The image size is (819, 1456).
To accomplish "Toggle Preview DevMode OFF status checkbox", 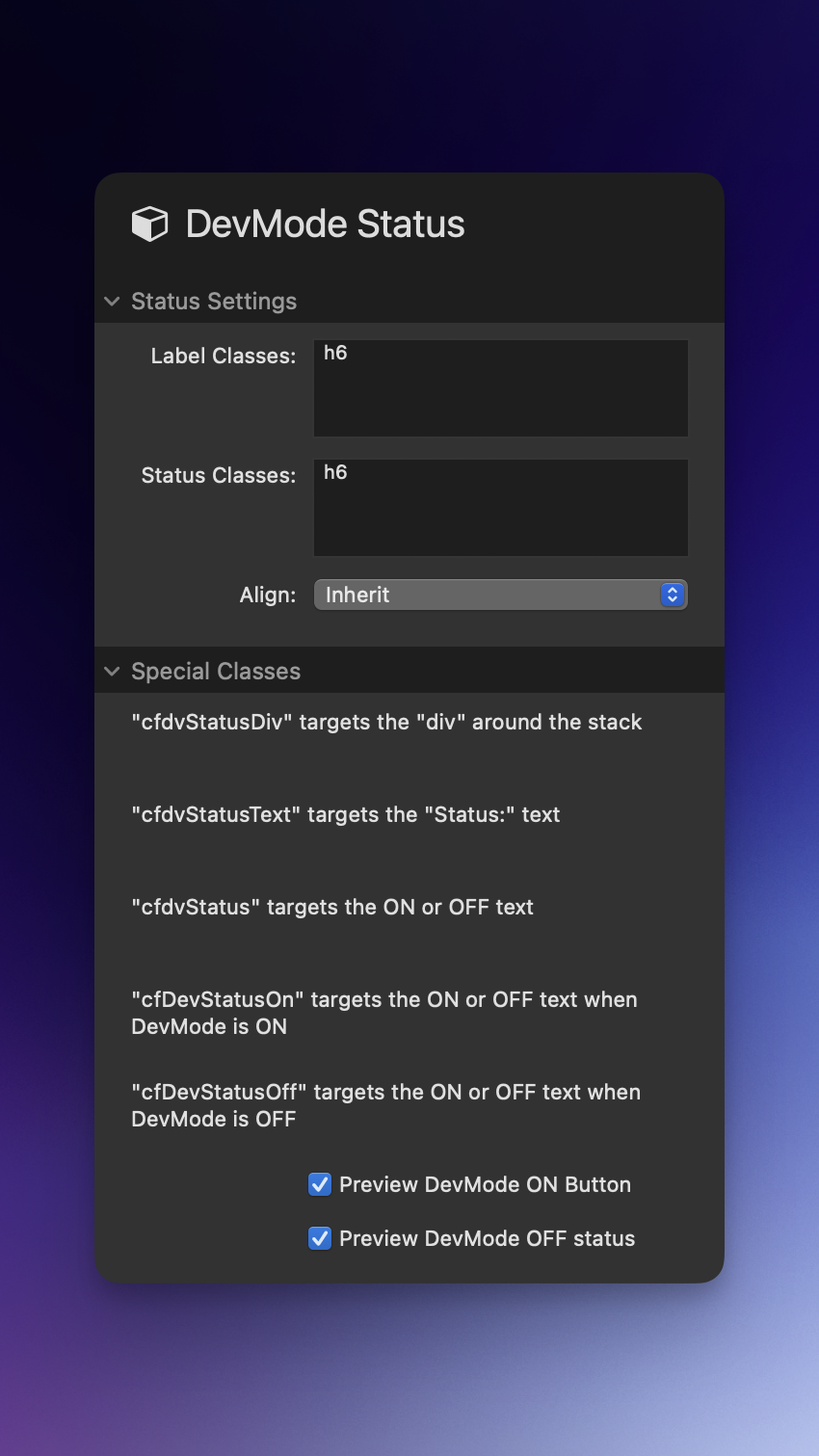I will 320,1238.
